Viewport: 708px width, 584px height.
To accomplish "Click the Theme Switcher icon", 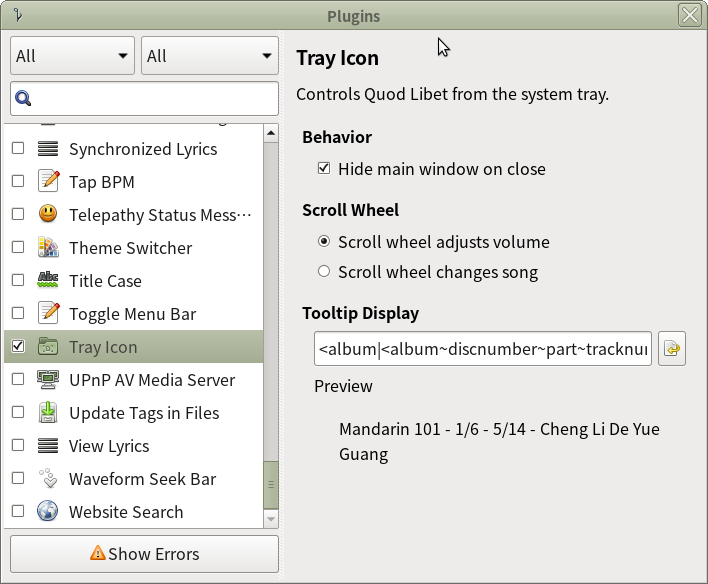I will pyautogui.click(x=48, y=248).
